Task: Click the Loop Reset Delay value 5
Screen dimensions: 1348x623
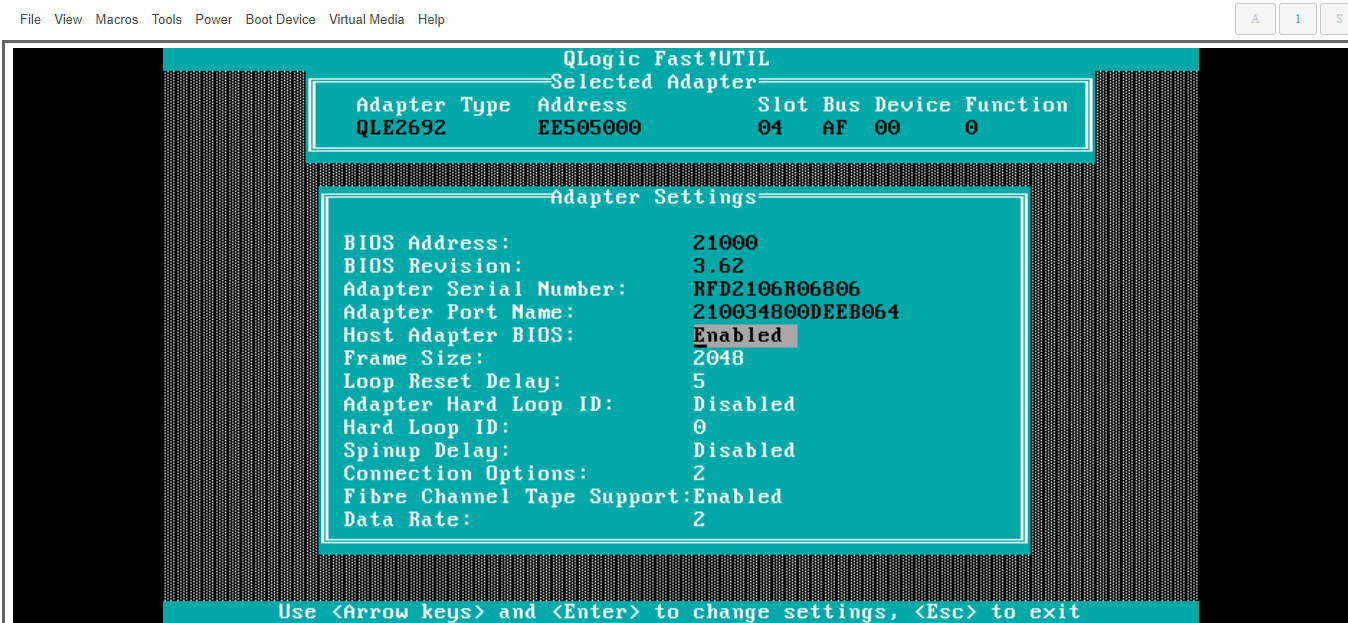Action: pos(699,381)
